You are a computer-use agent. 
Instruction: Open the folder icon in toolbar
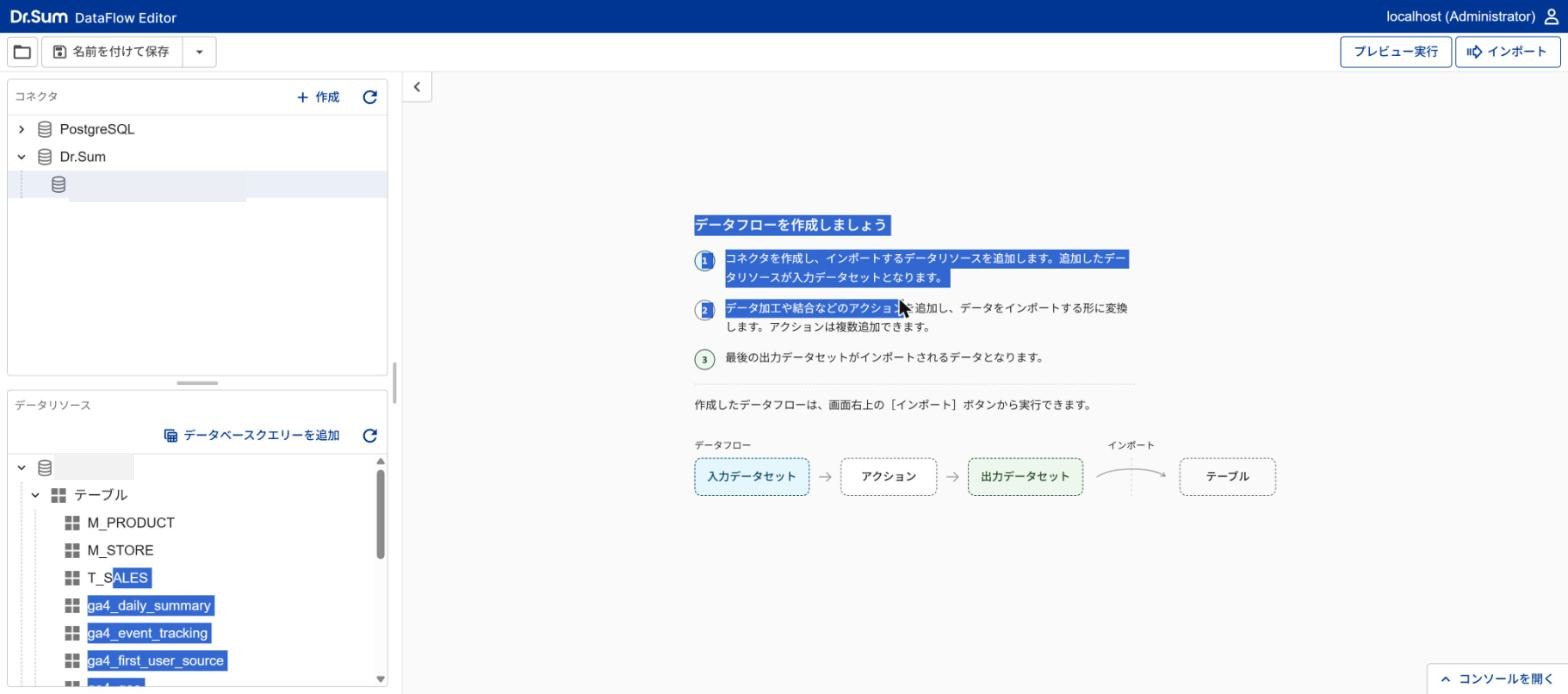coord(22,52)
